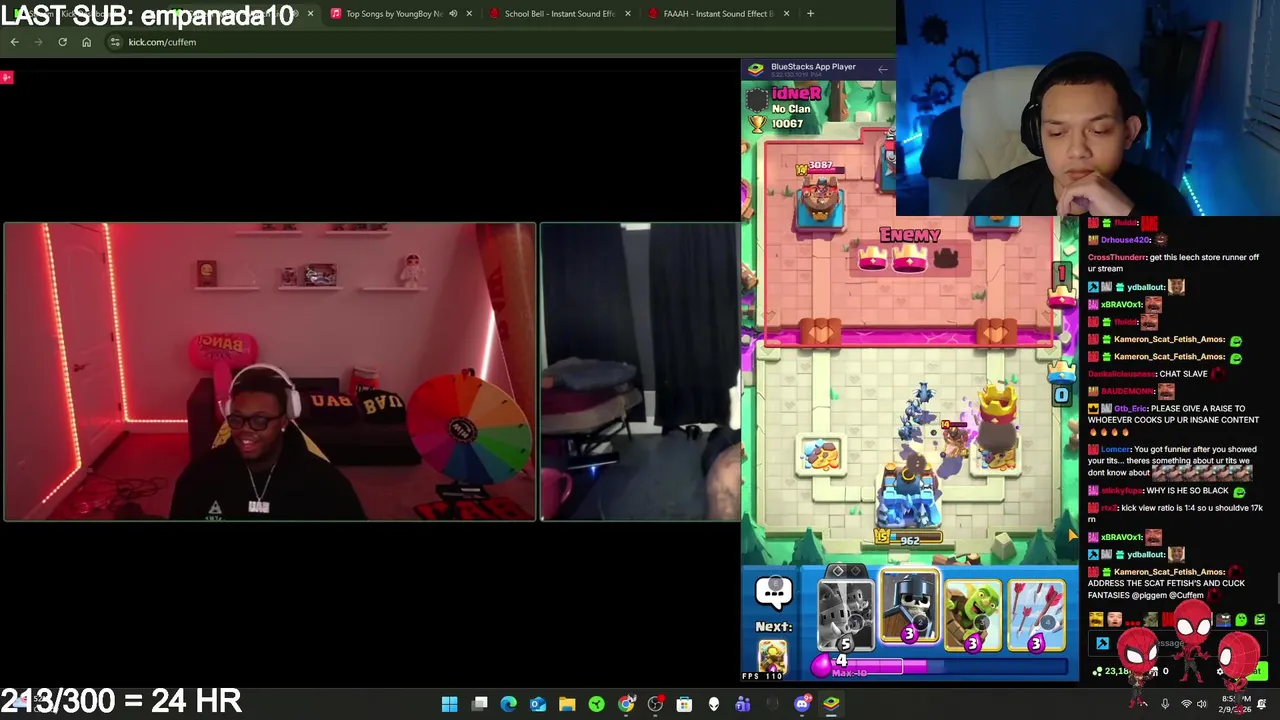Viewport: 1280px width, 720px height.
Task: Close the School Bell sound effect tab
Action: (628, 14)
